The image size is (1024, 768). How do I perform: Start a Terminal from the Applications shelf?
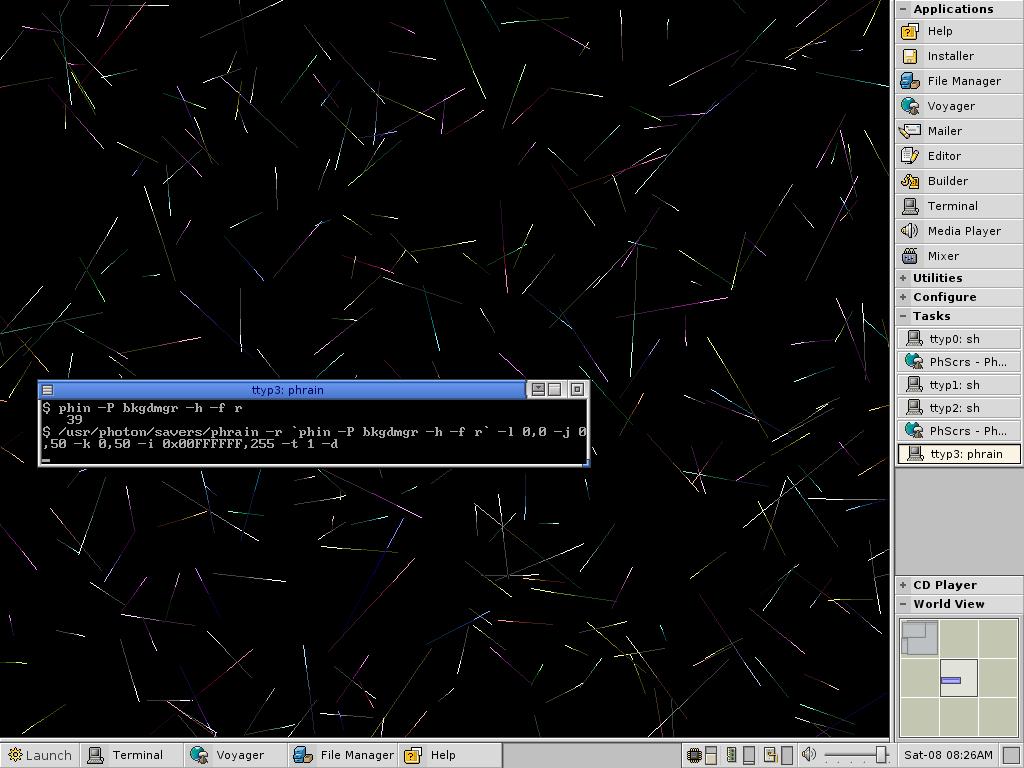pos(959,206)
